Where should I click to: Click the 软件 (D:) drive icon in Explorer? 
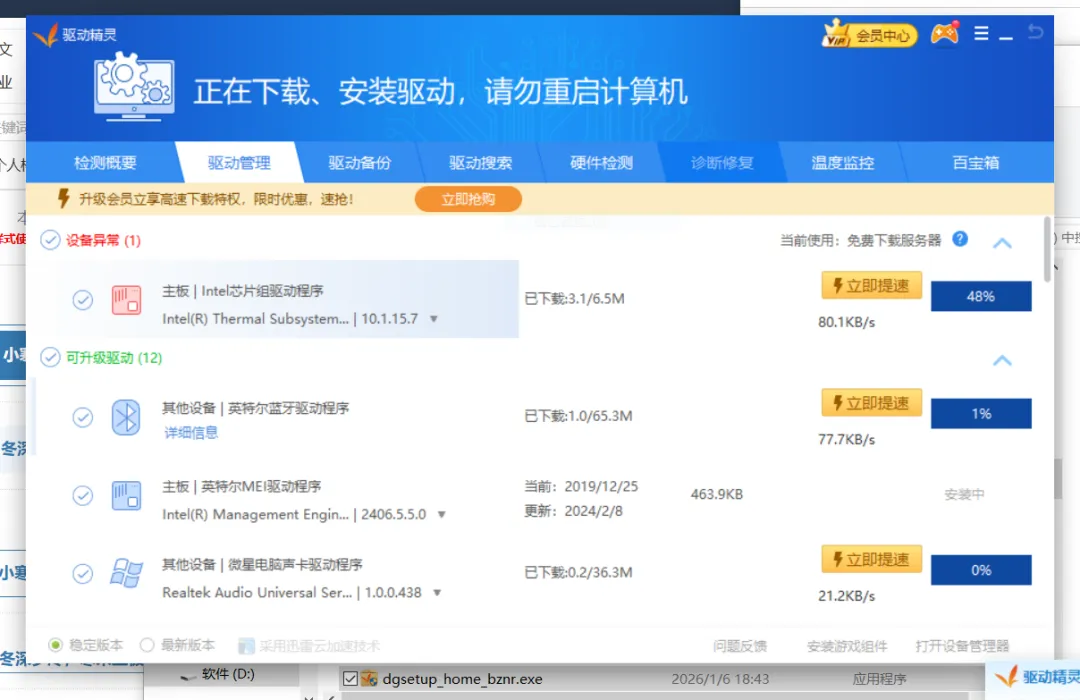point(188,677)
